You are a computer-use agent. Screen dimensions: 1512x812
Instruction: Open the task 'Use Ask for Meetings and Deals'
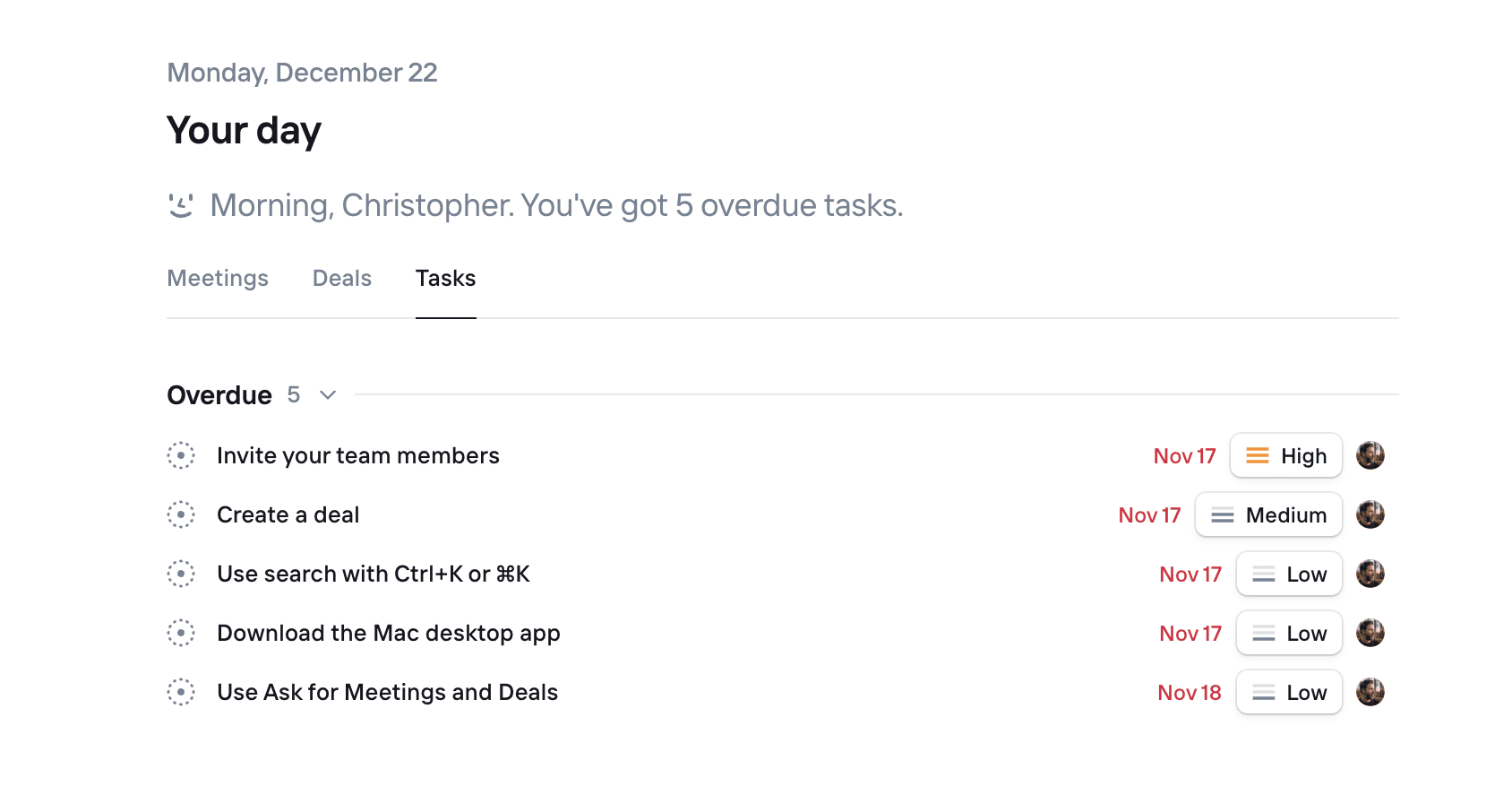[387, 692]
